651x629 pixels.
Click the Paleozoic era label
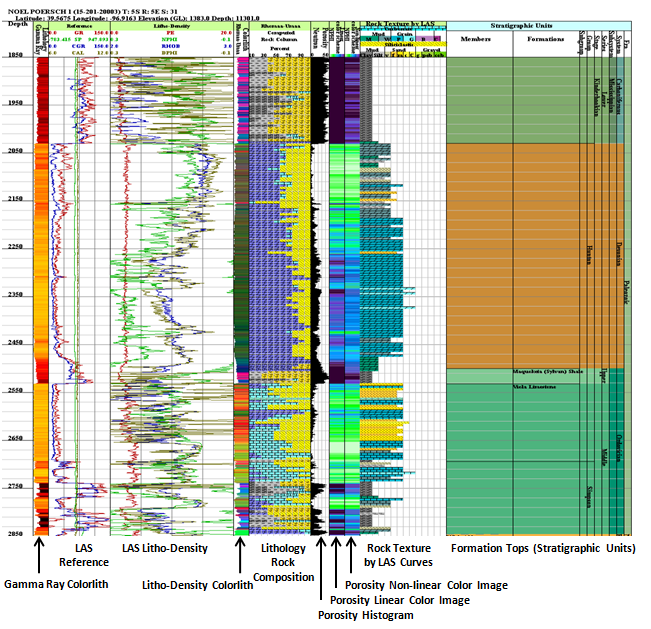click(x=627, y=292)
